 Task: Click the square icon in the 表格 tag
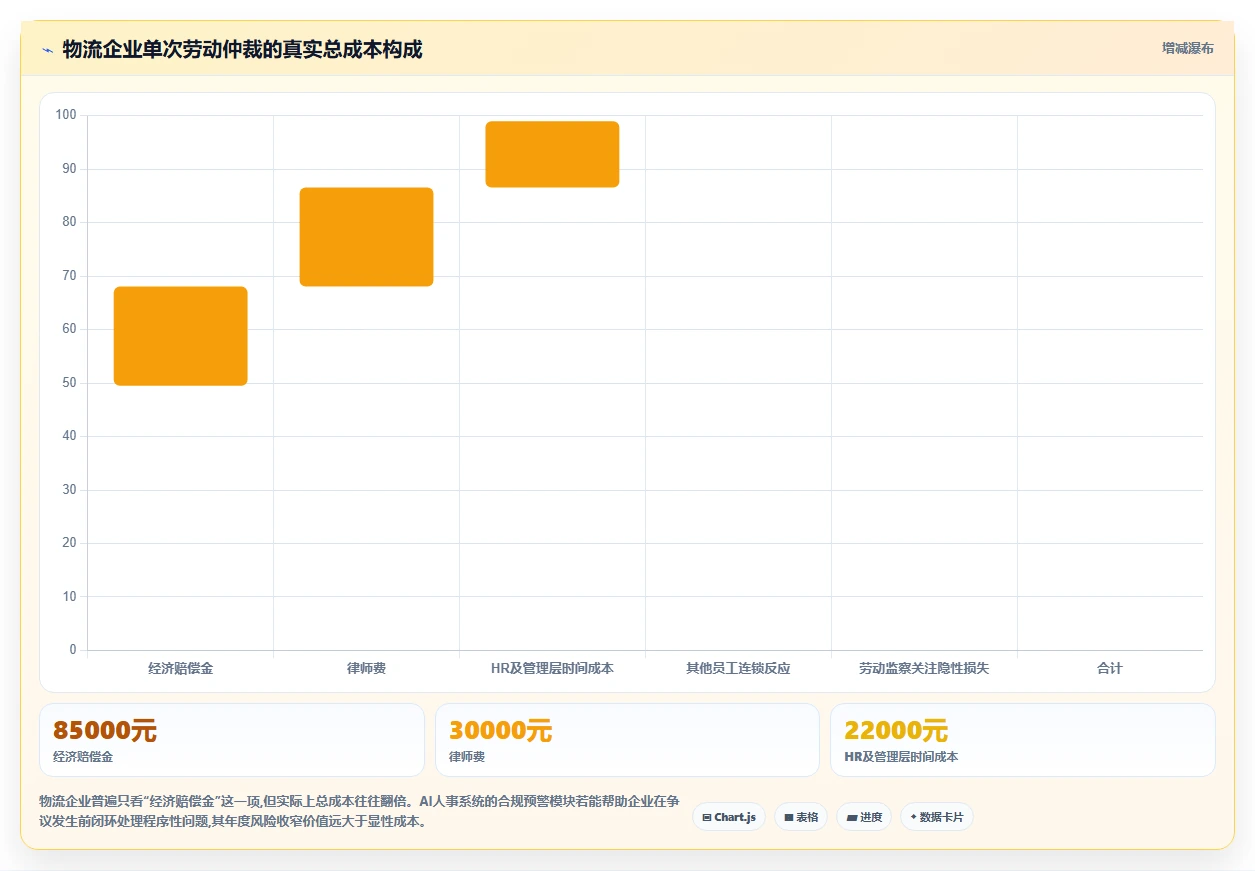[788, 817]
